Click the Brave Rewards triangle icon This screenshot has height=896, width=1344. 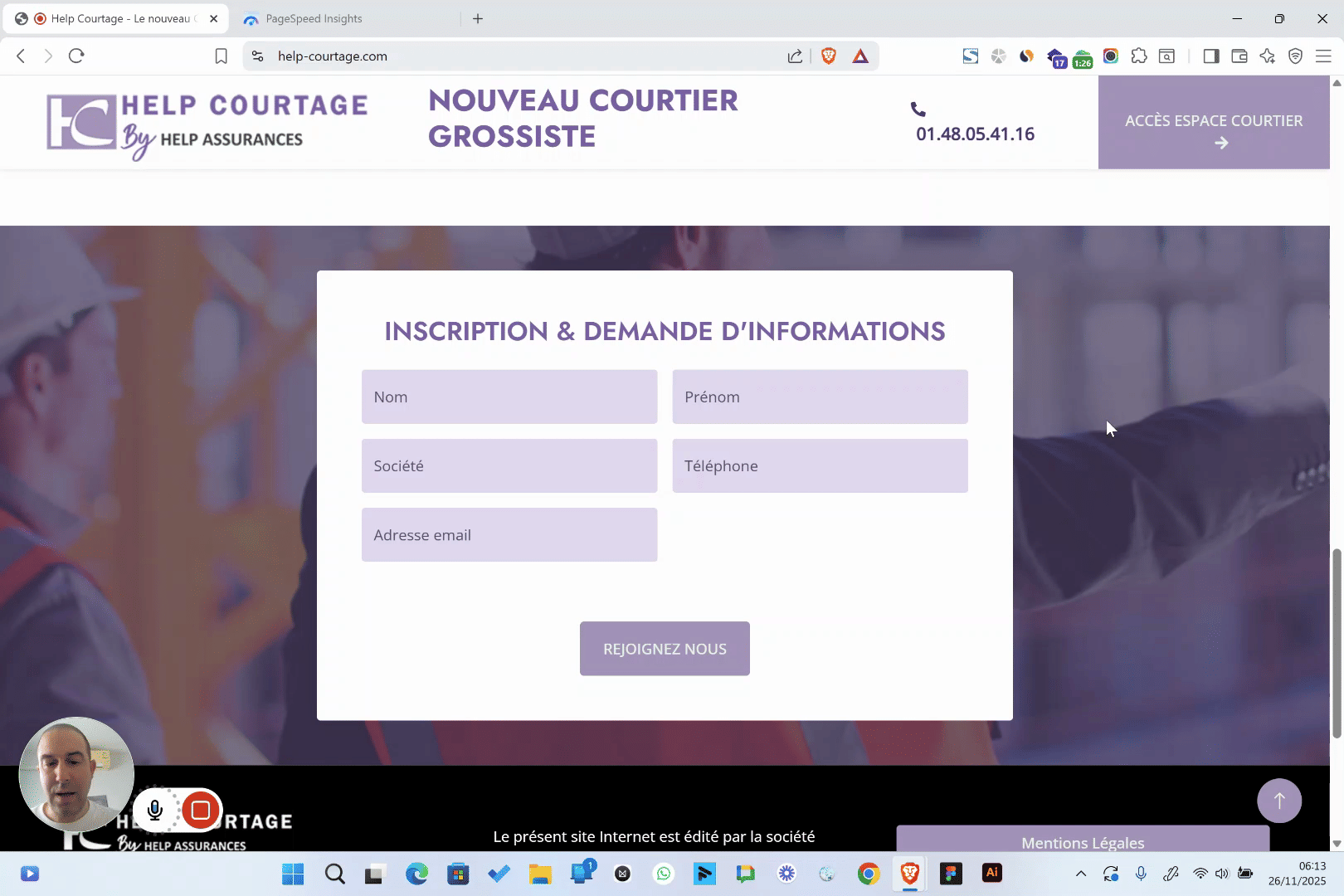[x=860, y=56]
